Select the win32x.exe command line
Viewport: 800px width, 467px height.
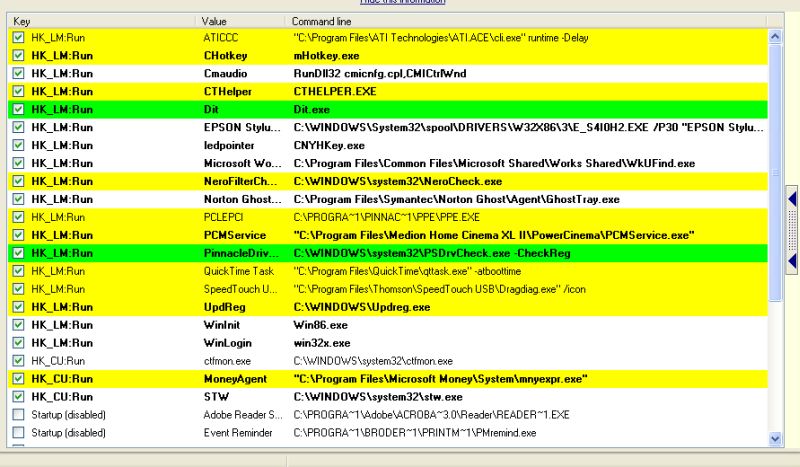tap(322, 343)
